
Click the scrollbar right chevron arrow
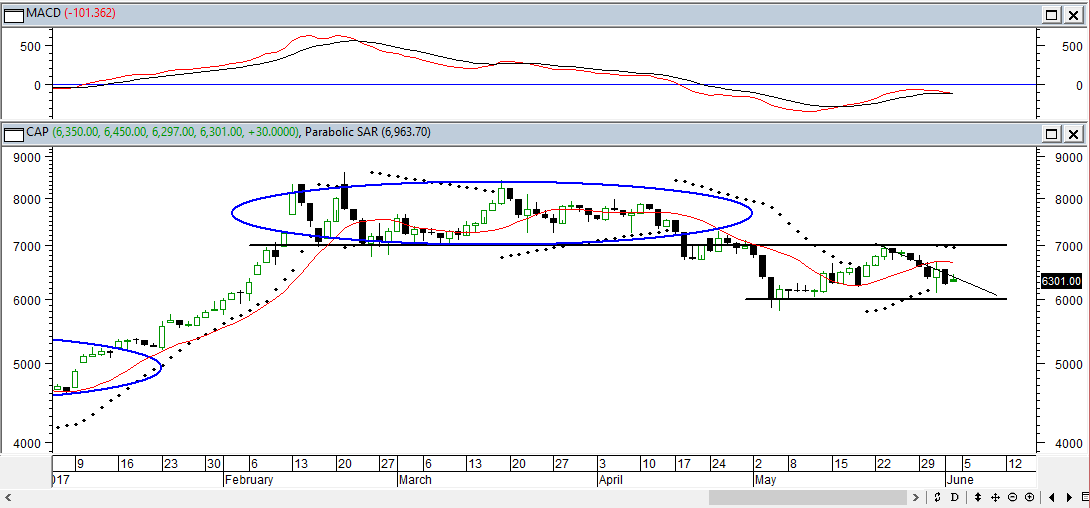click(x=917, y=498)
